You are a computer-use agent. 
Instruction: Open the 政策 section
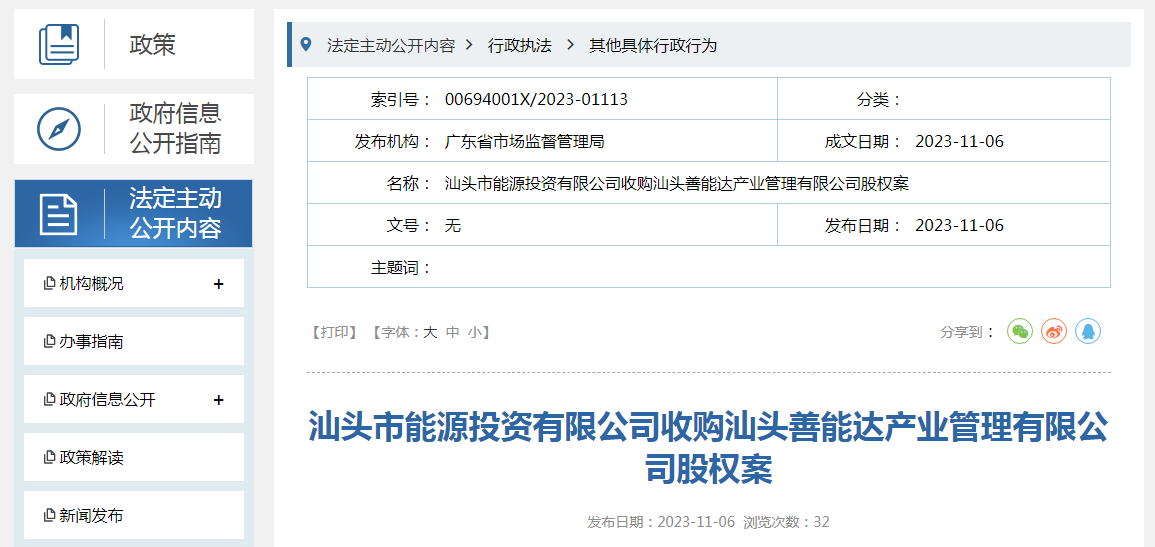(134, 44)
